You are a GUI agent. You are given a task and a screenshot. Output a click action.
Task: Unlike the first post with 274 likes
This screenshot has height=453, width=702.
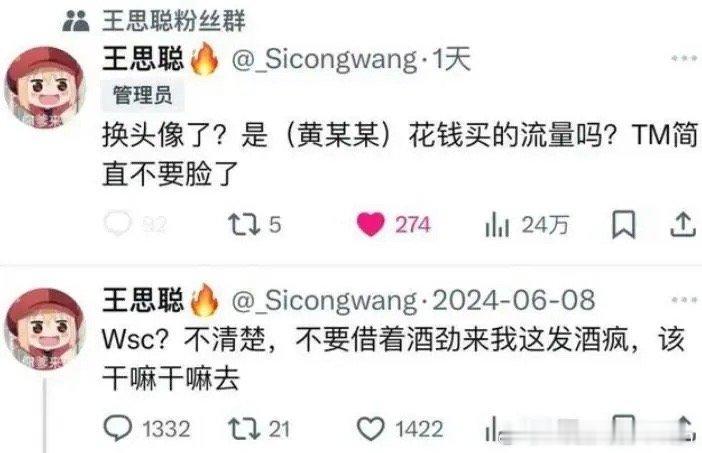click(371, 224)
